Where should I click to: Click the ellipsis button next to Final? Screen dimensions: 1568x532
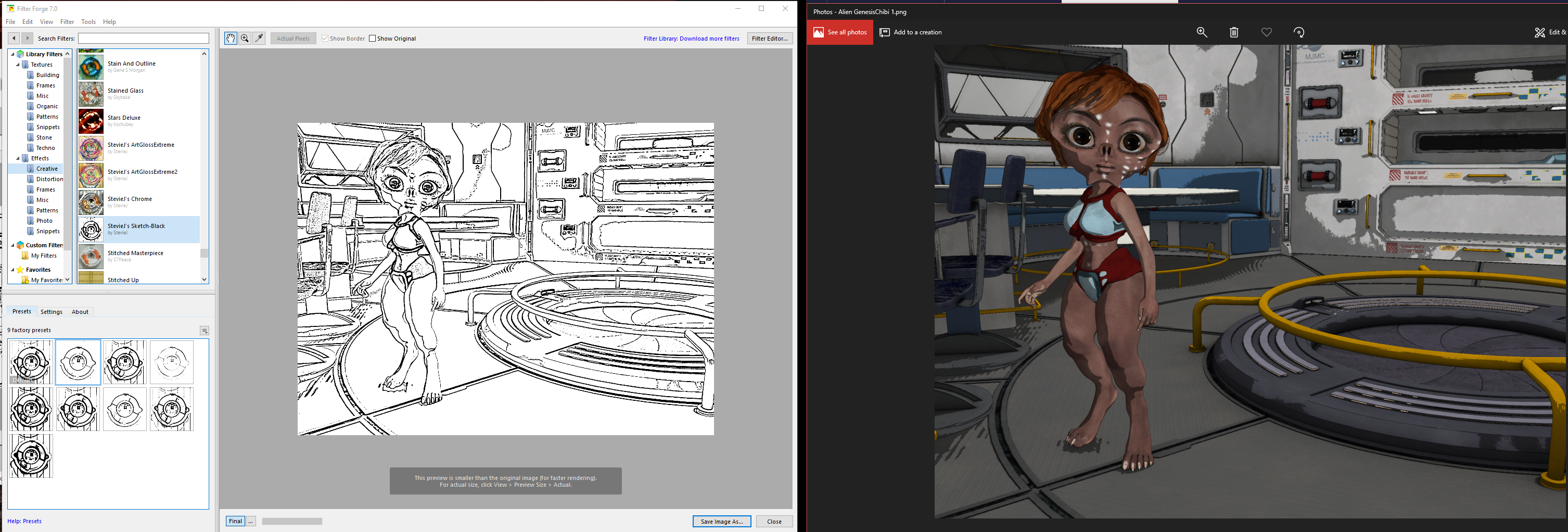click(251, 521)
